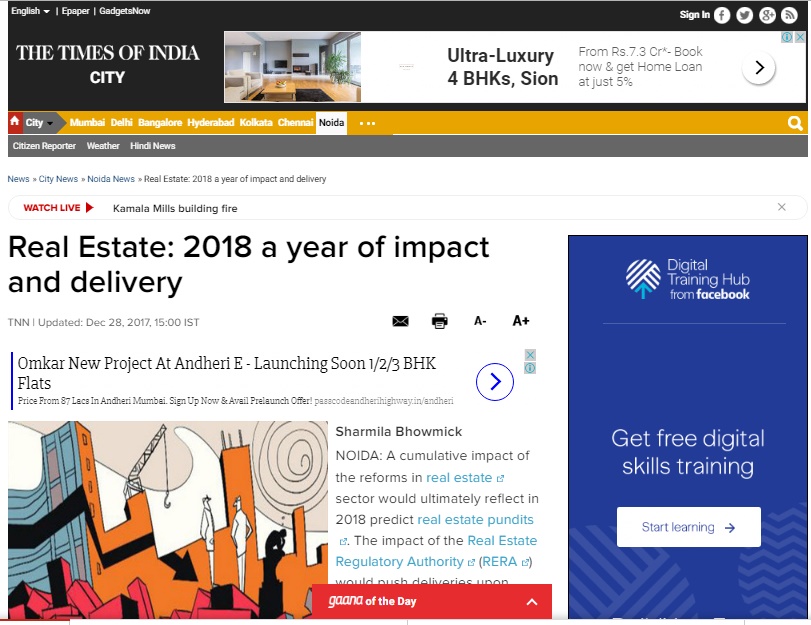Viewport: 811px width, 625px height.
Task: Open Omkar ad info icon
Action: pyautogui.click(x=530, y=368)
